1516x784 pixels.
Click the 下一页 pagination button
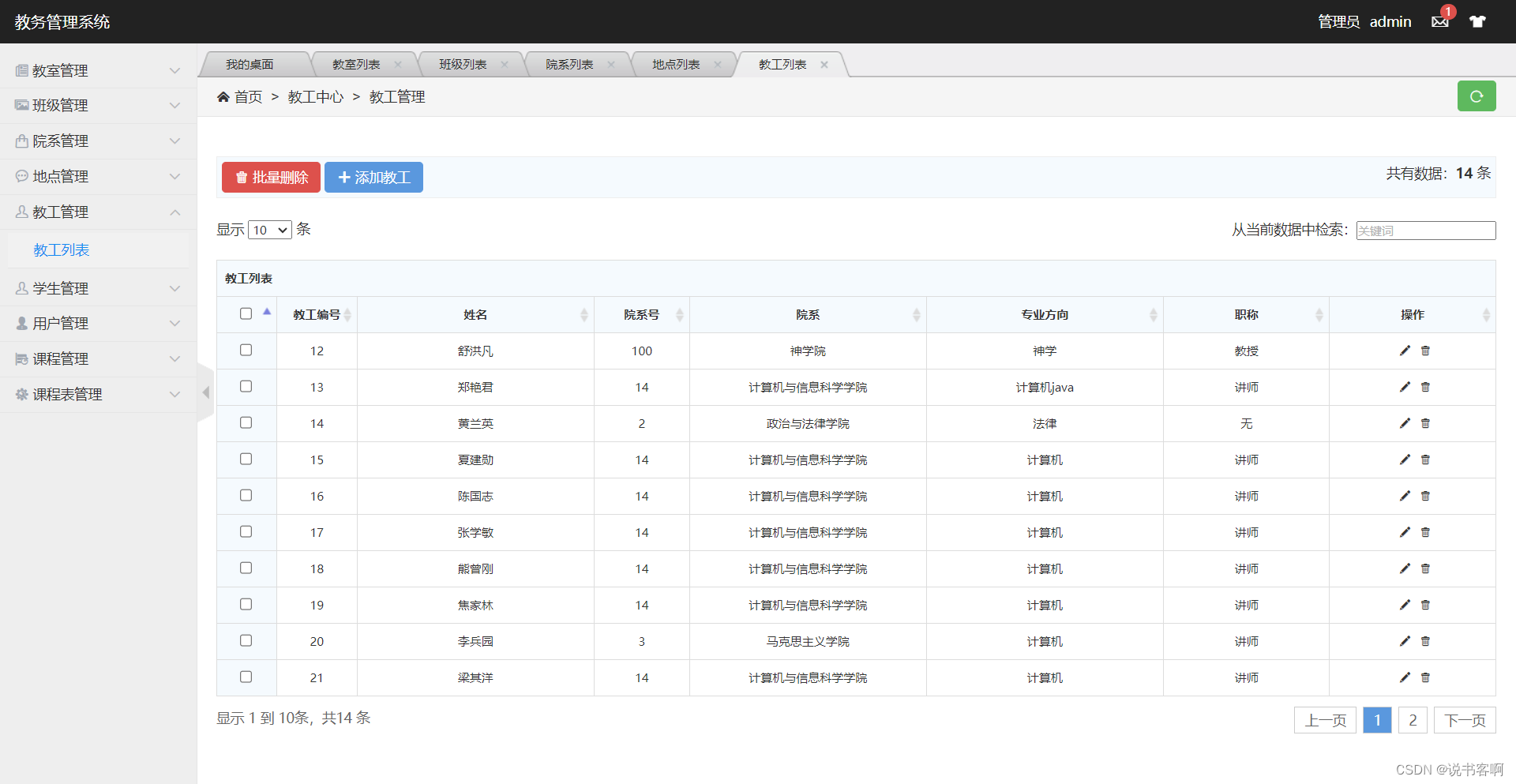[1465, 720]
